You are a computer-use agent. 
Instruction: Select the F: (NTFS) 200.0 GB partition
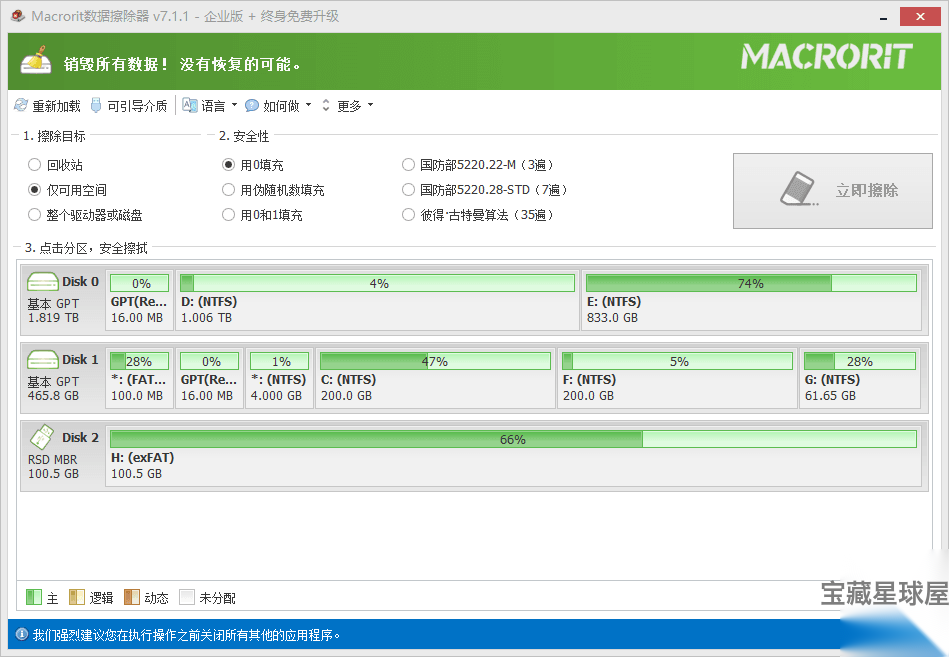coord(677,378)
